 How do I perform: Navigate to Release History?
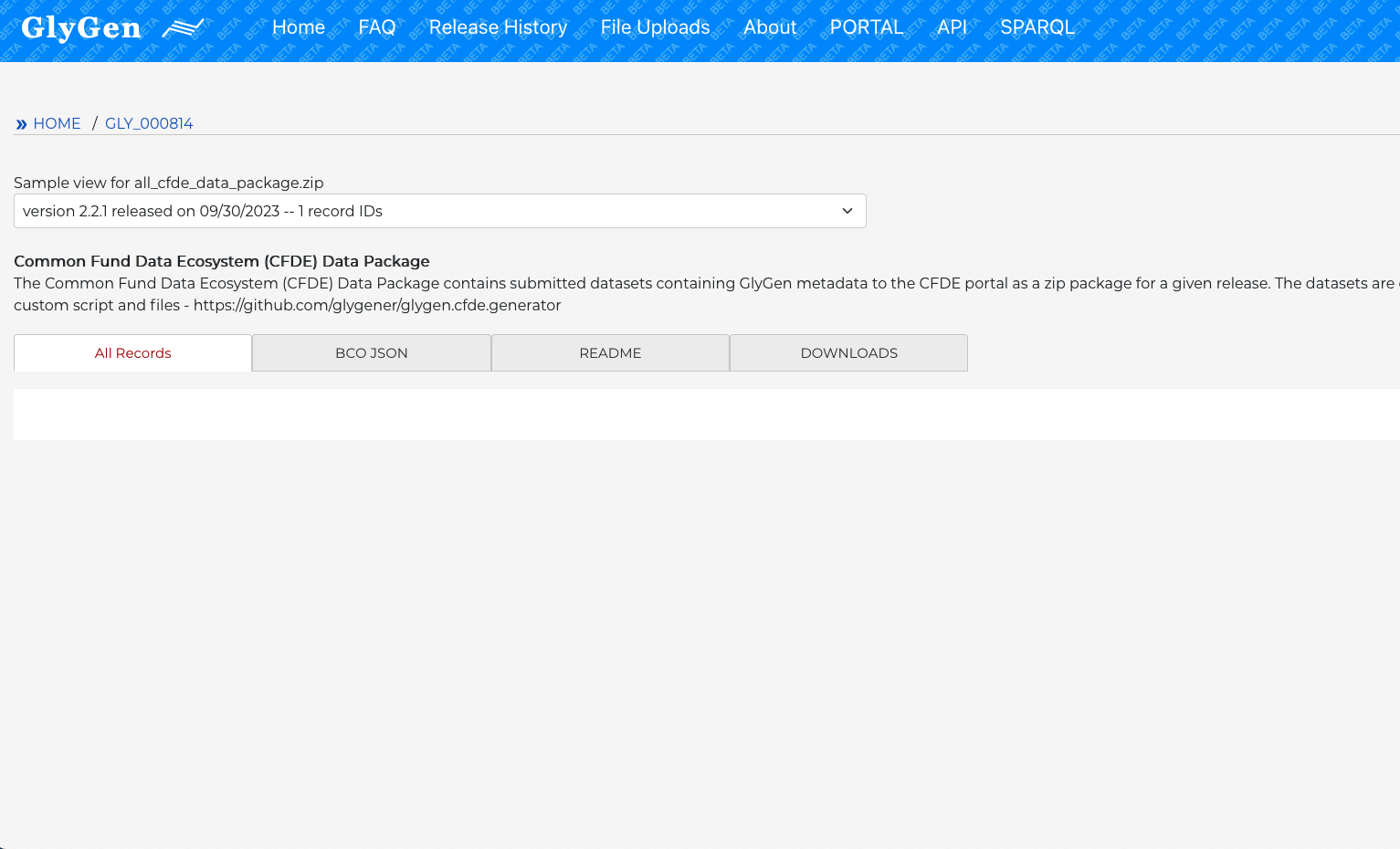(498, 27)
